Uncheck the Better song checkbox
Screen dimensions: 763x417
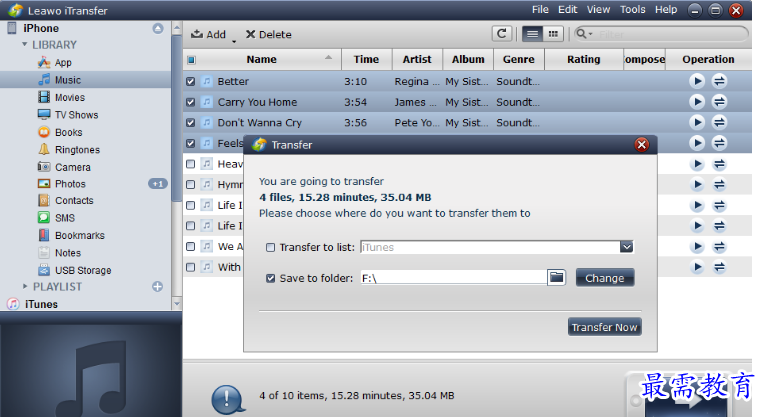pos(190,81)
